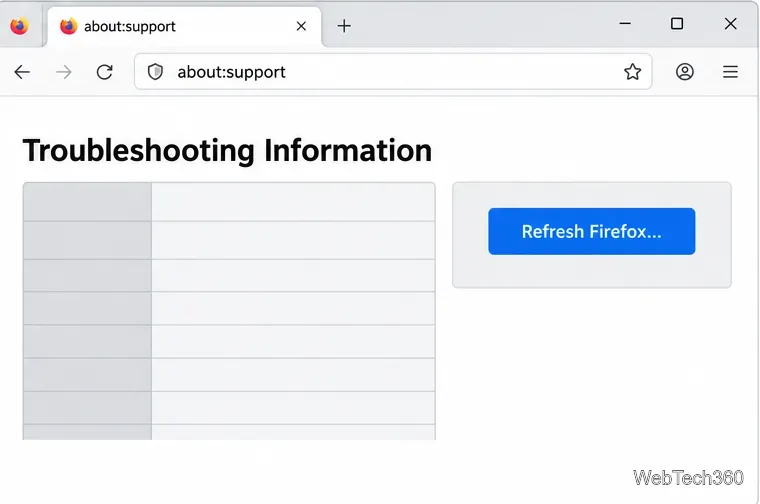Click the shield icon in address bar
This screenshot has height=504, width=760.
click(155, 72)
